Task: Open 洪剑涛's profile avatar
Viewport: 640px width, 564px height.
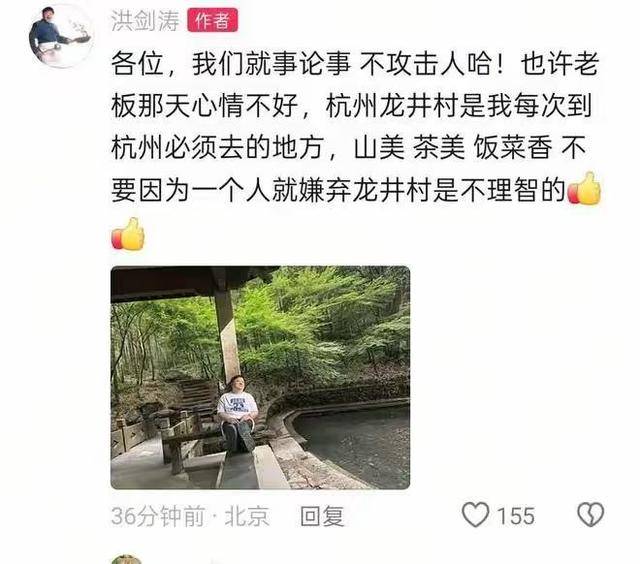Action: (x=62, y=36)
